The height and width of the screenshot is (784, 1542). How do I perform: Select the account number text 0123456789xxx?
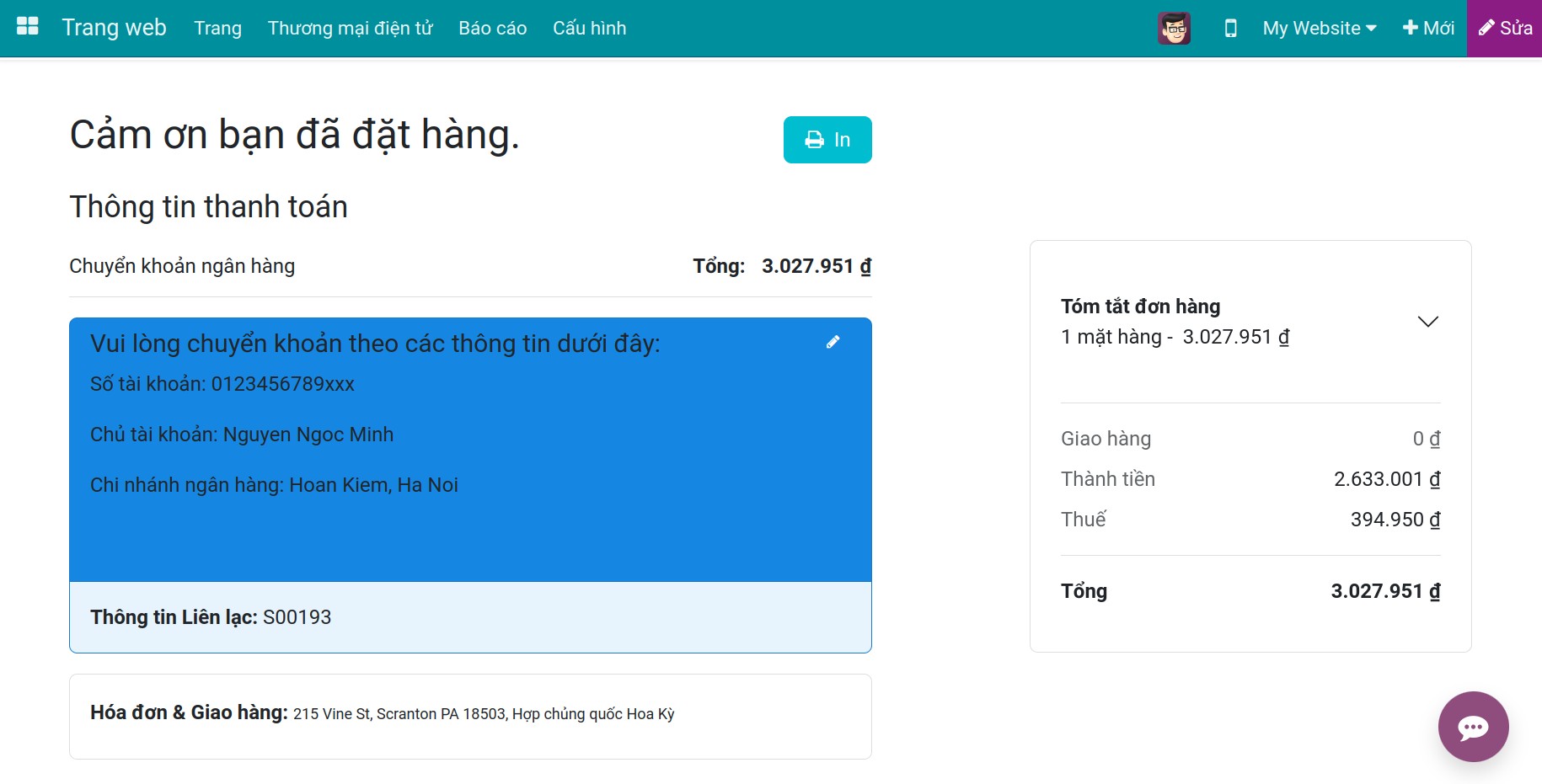pyautogui.click(x=282, y=384)
